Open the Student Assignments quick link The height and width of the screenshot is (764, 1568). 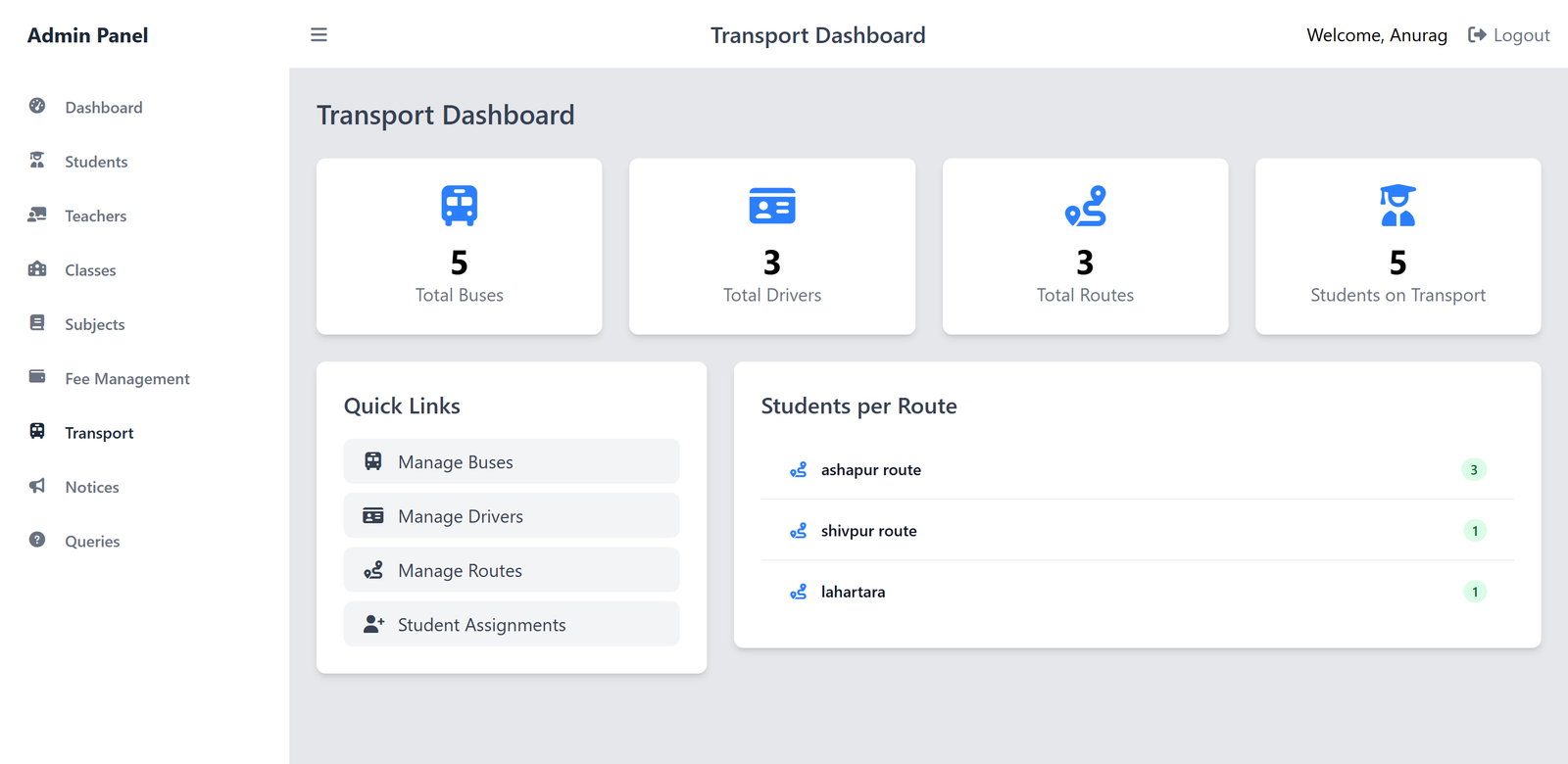click(x=511, y=625)
